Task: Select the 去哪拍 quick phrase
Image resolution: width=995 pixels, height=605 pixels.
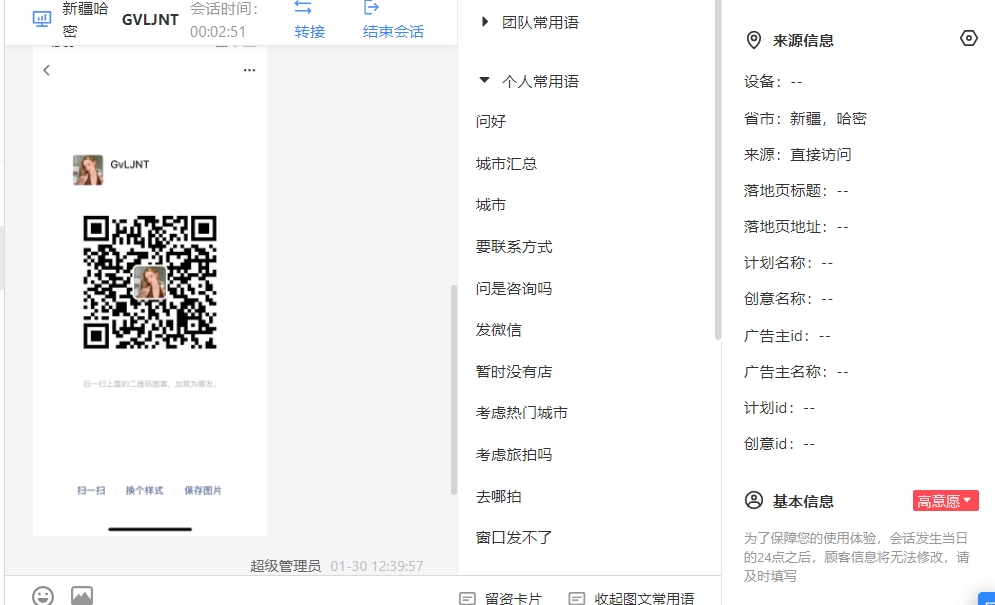Action: pos(499,497)
